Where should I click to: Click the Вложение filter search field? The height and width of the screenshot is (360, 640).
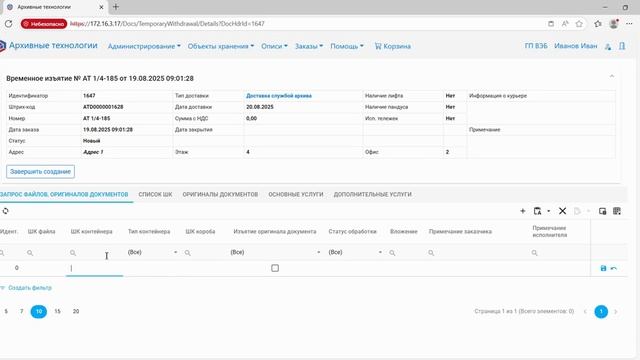coord(404,253)
